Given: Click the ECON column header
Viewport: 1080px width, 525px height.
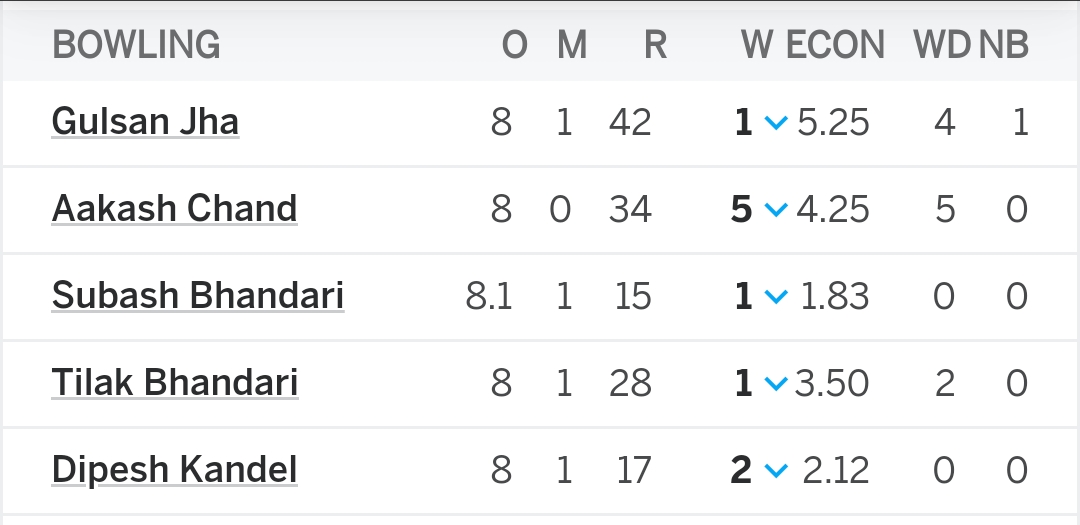Looking at the screenshot, I should pyautogui.click(x=835, y=45).
